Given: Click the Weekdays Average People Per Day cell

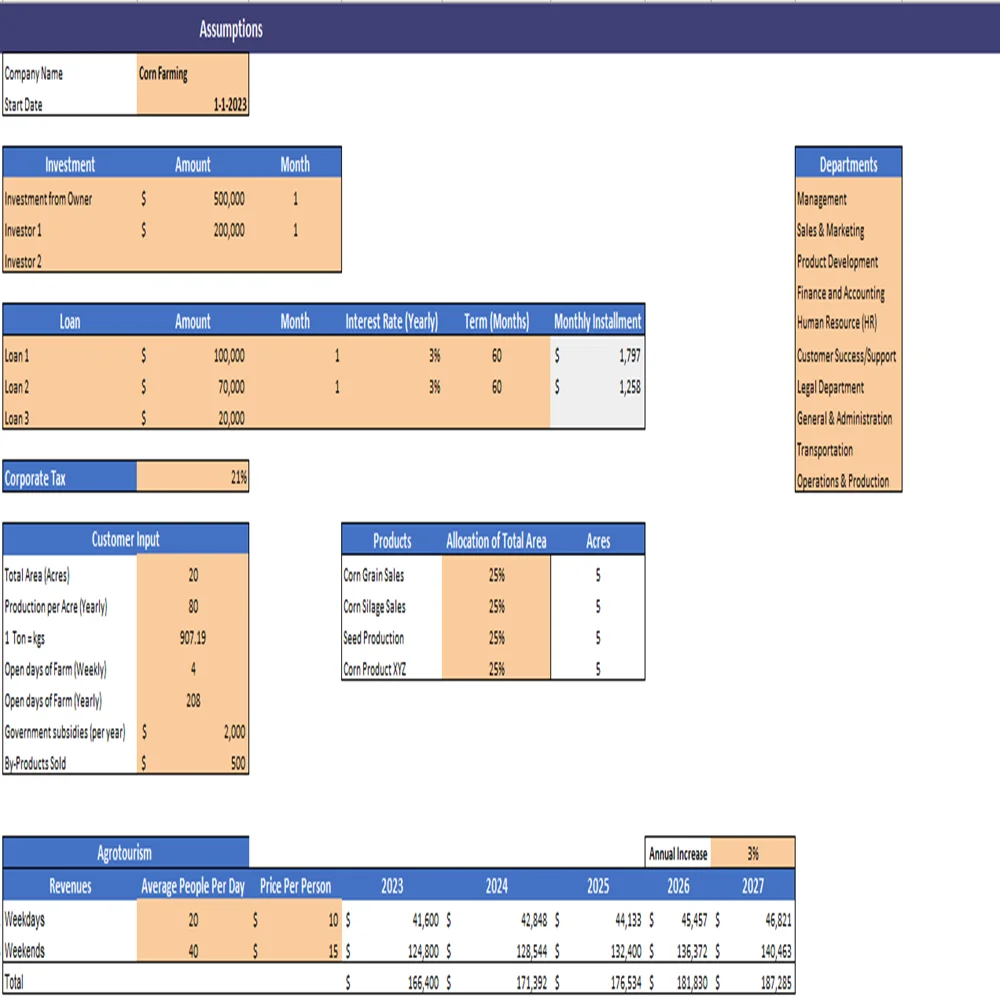Looking at the screenshot, I should 192,921.
